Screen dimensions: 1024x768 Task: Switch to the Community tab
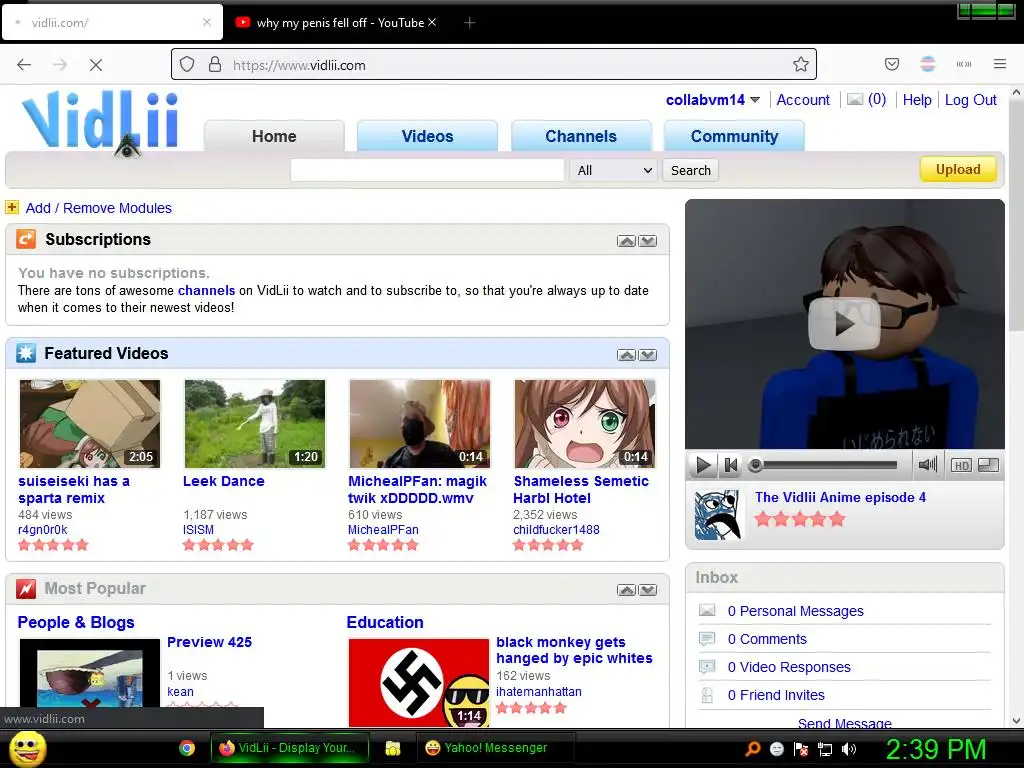(x=734, y=136)
